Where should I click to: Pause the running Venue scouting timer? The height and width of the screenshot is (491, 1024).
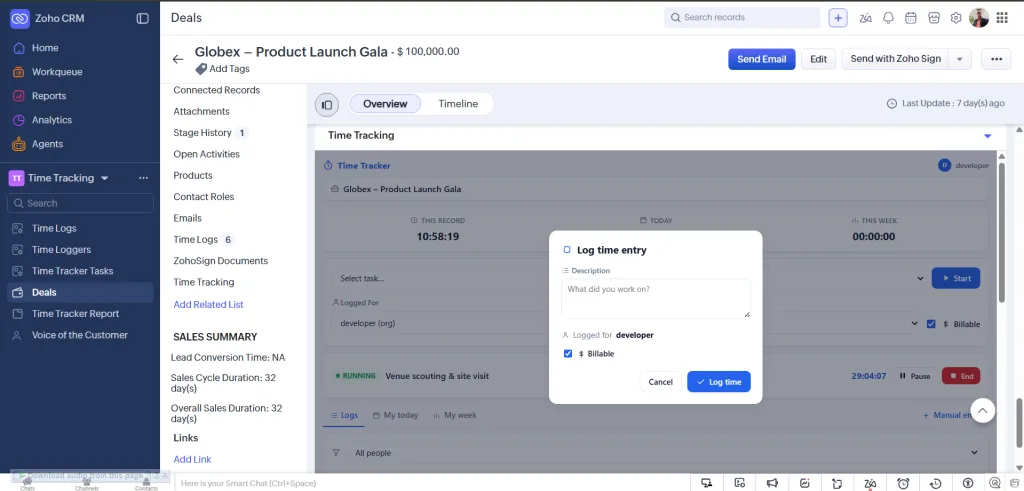(x=914, y=376)
